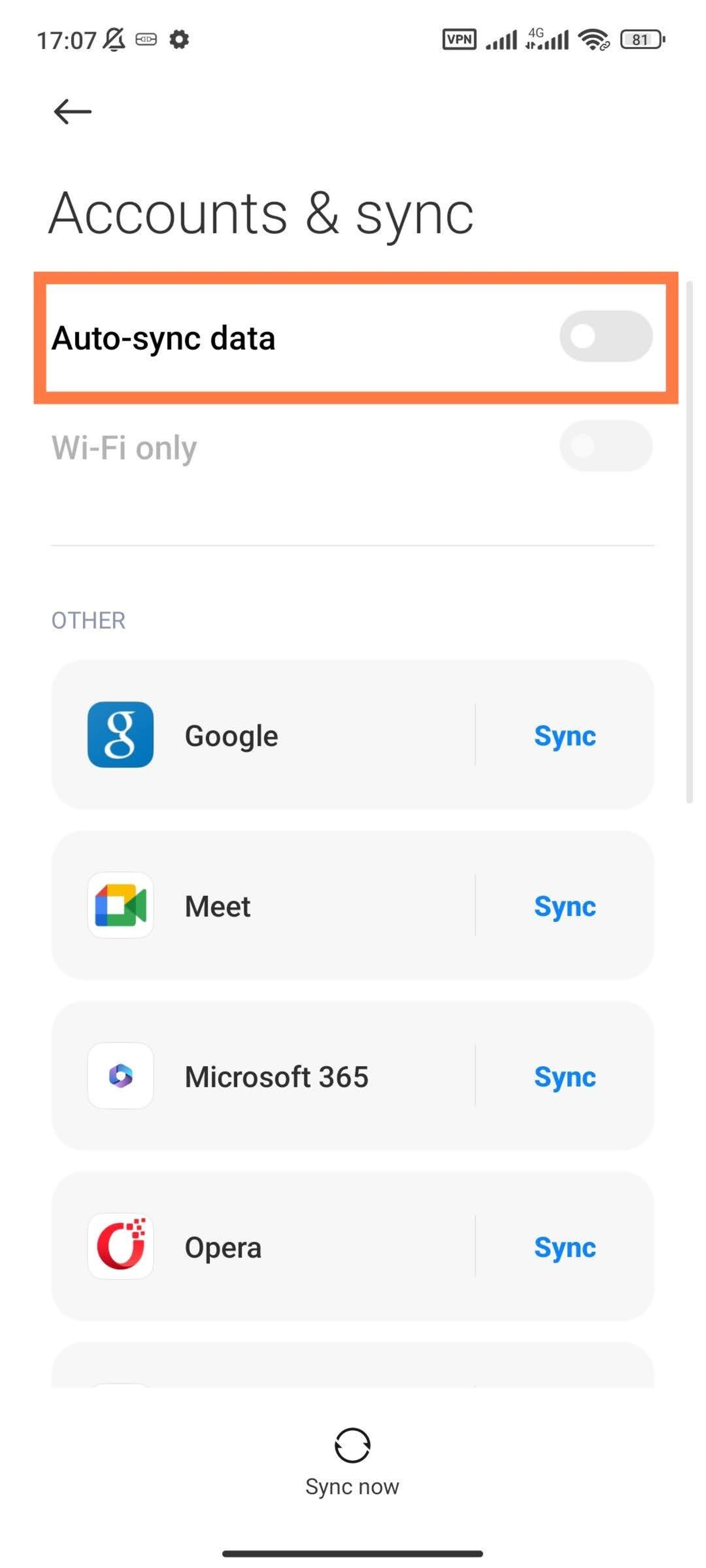Tap the back arrow icon
Viewport: 706px width, 1568px height.
tap(72, 112)
